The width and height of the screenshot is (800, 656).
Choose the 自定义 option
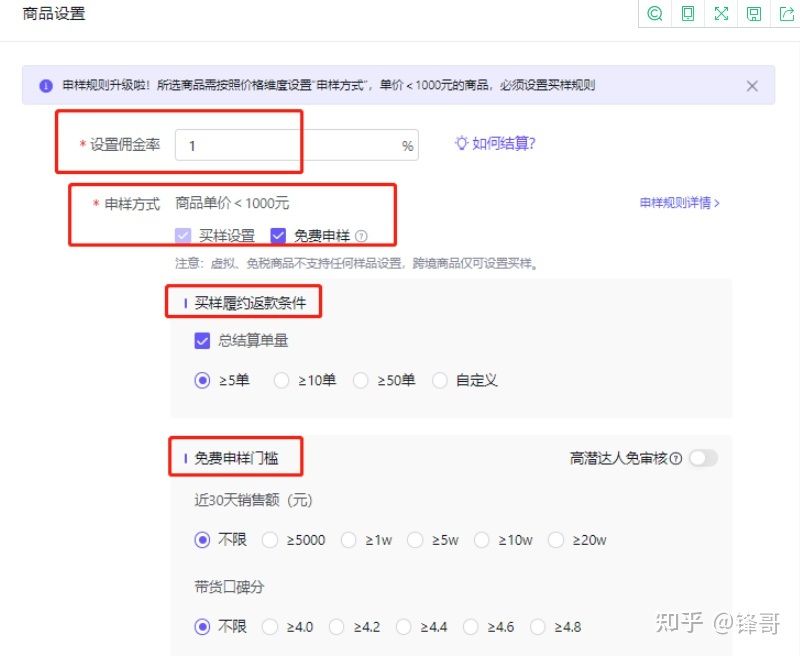(x=440, y=380)
